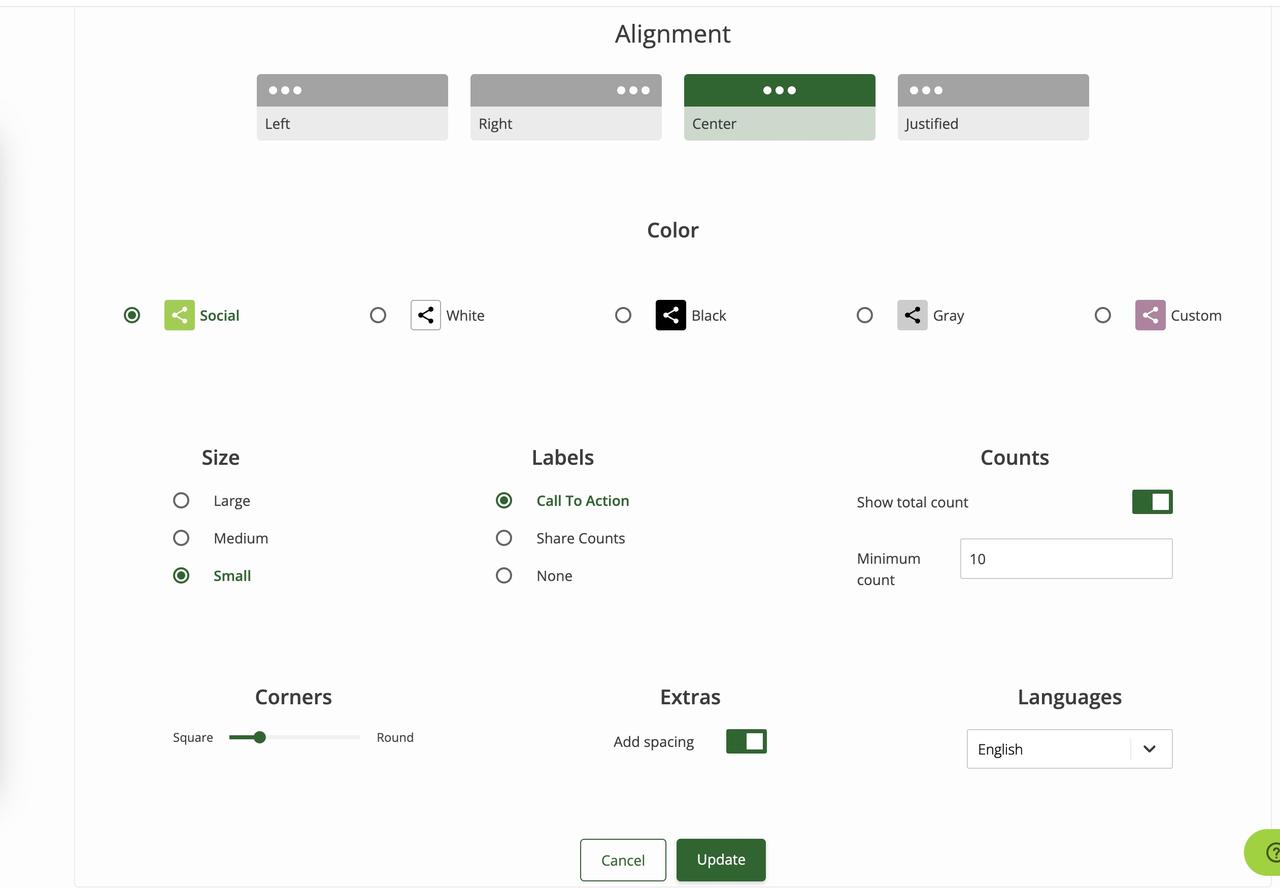The height and width of the screenshot is (889, 1280).
Task: Select the Gray share icon
Action: pos(911,315)
